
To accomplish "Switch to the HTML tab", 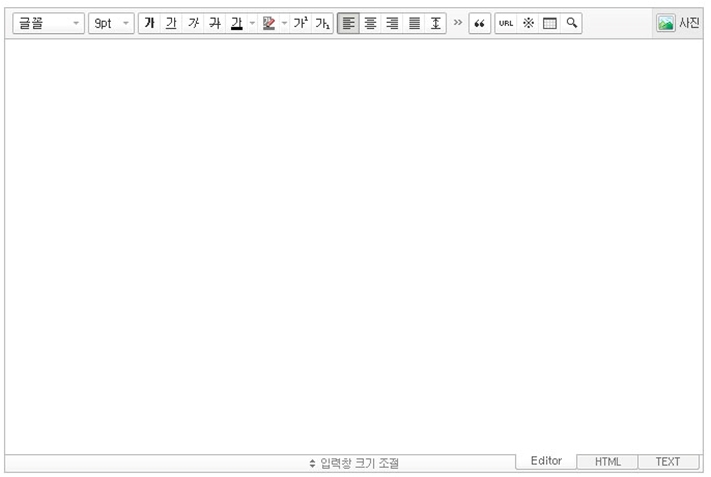I will point(607,462).
